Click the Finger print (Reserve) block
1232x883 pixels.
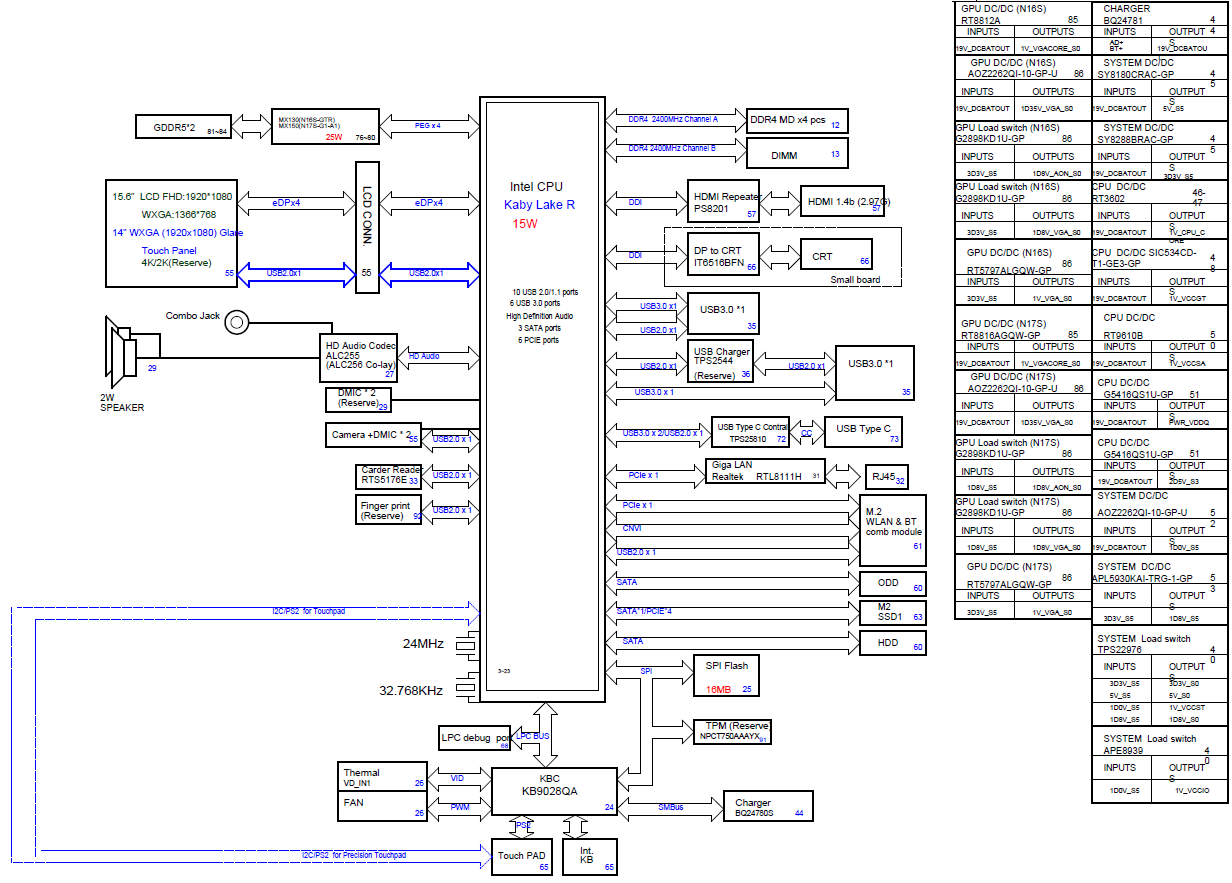point(390,511)
